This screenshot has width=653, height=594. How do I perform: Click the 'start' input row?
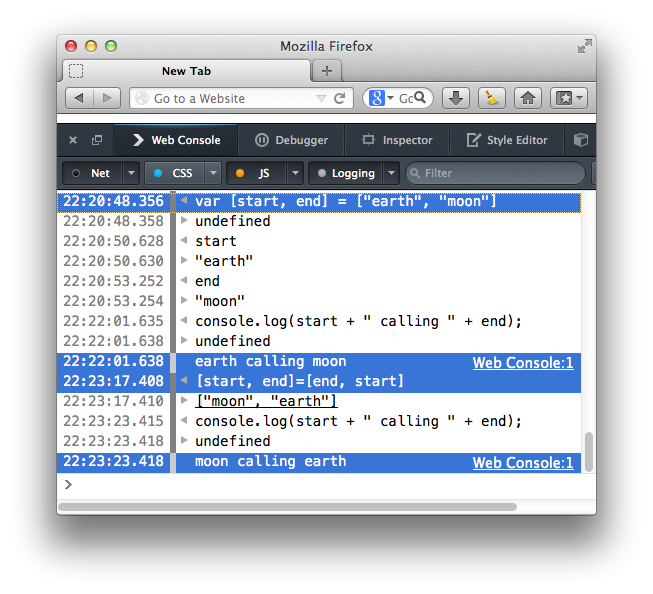pos(319,241)
